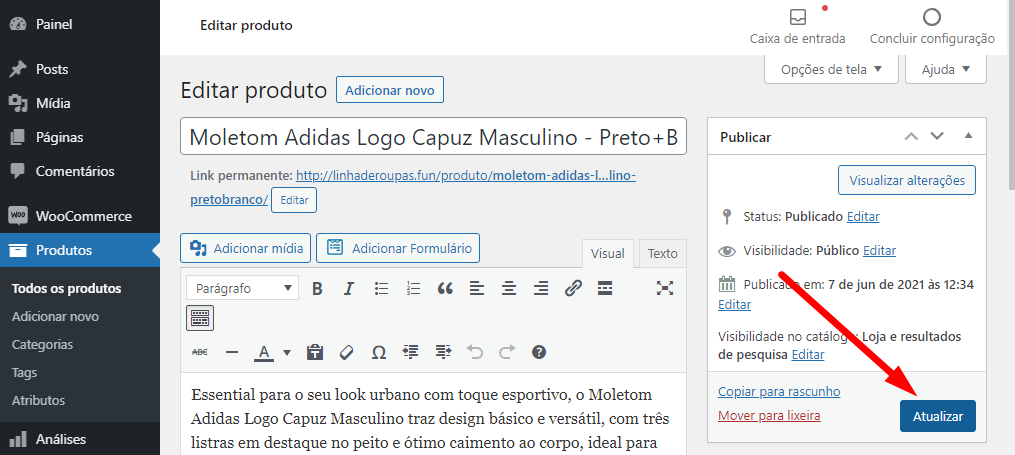
Task: Click Editar button for permalink
Action: tap(294, 201)
